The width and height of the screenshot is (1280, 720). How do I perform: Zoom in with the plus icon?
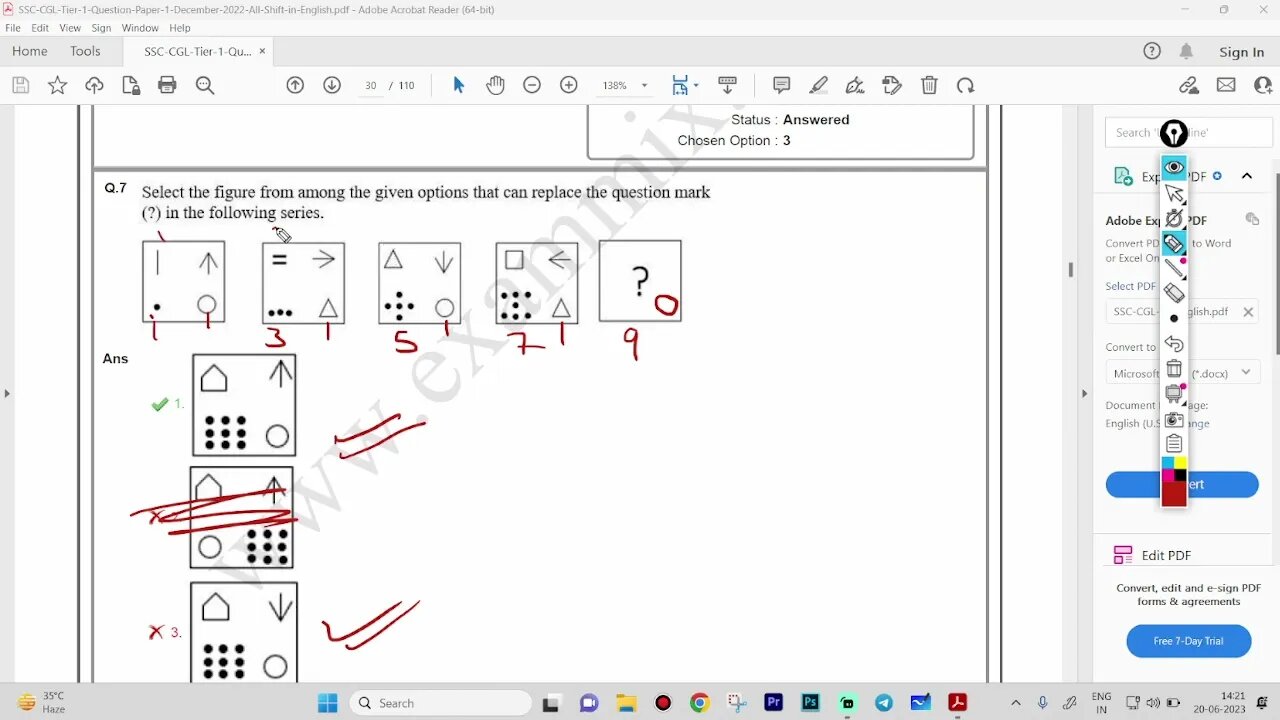[569, 86]
